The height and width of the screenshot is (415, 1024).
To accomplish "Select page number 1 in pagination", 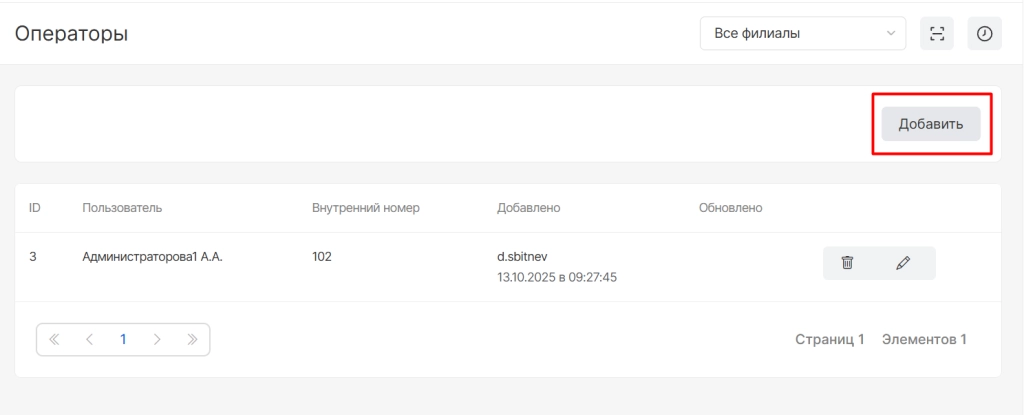I will click(123, 339).
